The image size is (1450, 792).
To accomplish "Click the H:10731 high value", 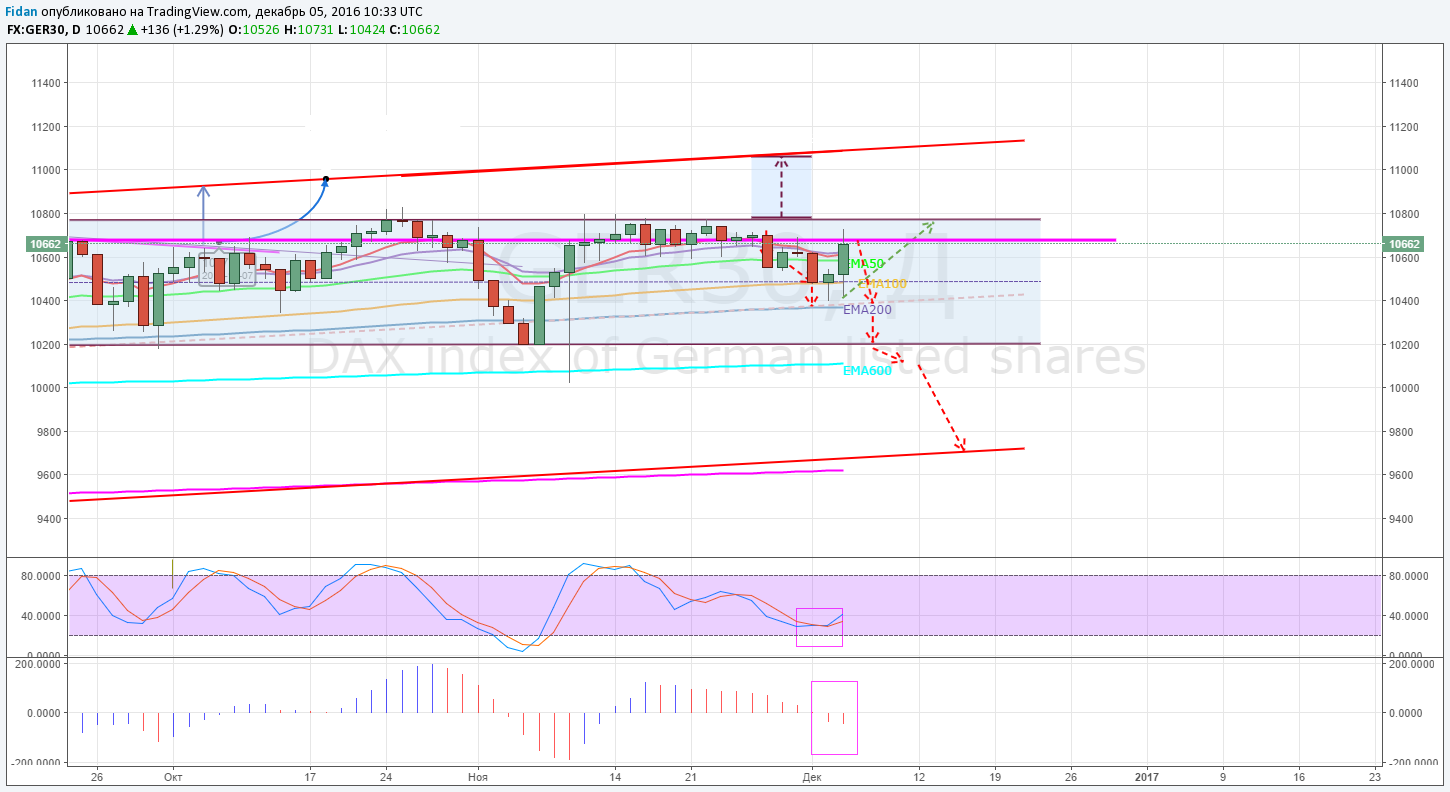I will click(x=307, y=30).
